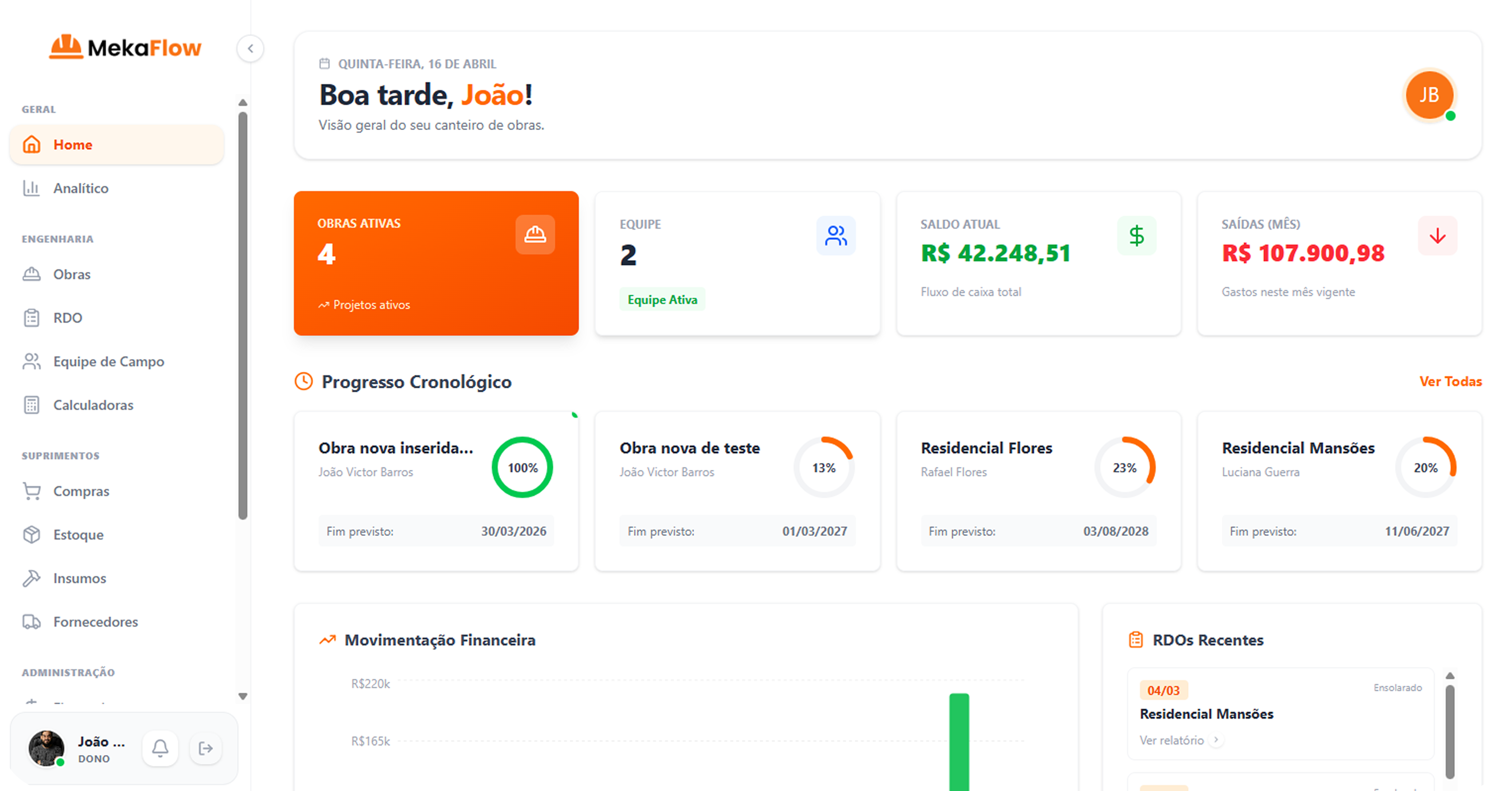Click the Compras cart icon

point(32,491)
